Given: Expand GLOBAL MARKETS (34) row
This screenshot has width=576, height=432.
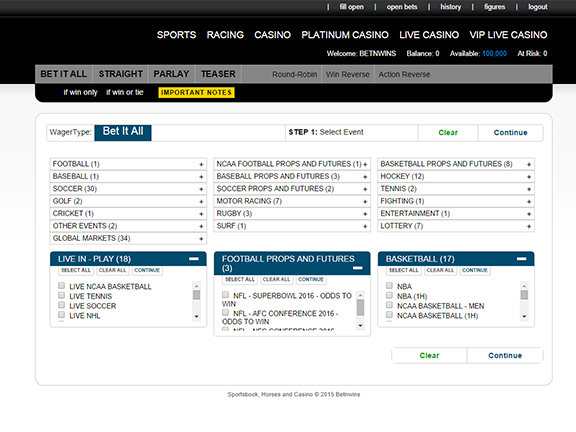Looking at the screenshot, I should [x=128, y=238].
